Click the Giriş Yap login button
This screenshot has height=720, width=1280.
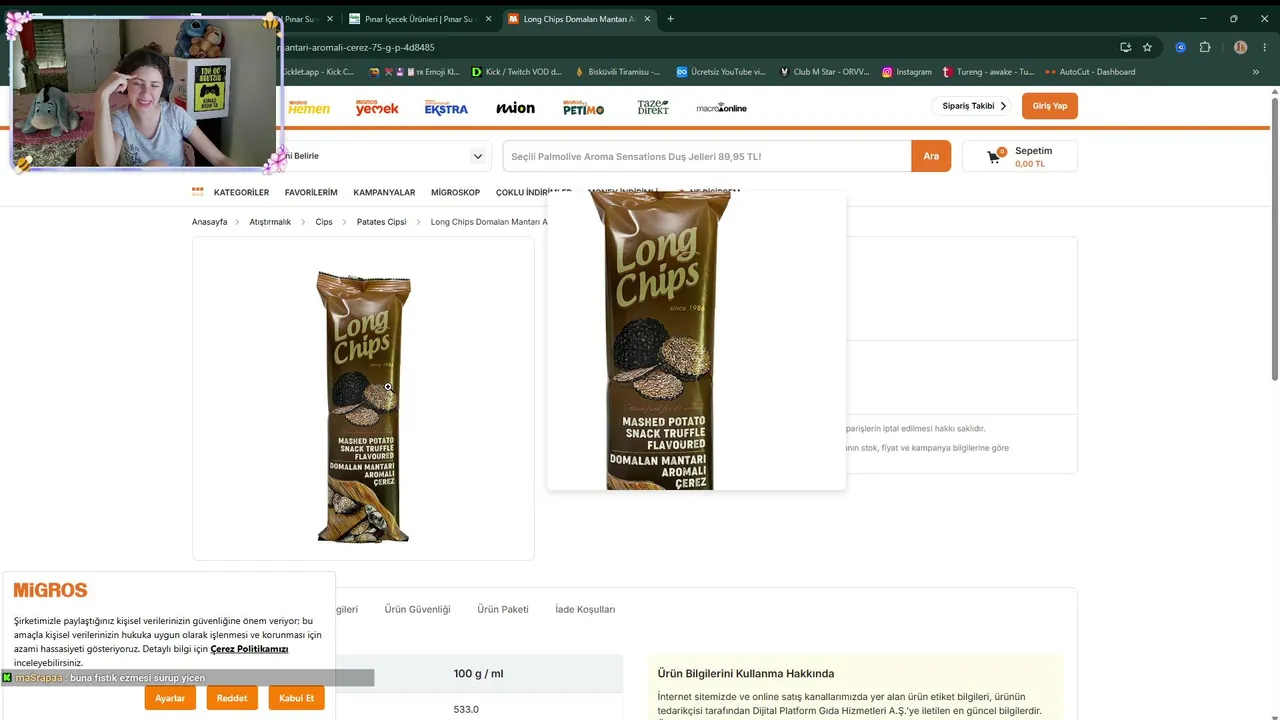click(1049, 106)
